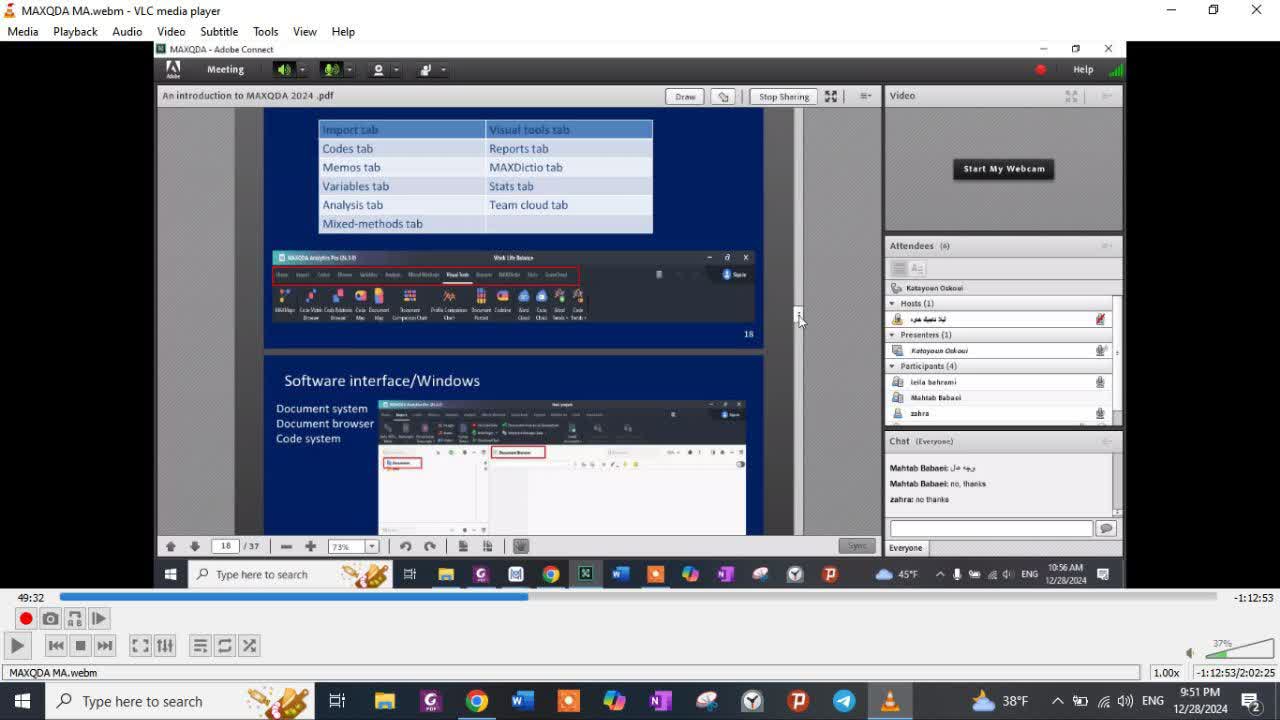The height and width of the screenshot is (720, 1280).
Task: Play the video in VLC
Action: click(x=17, y=646)
